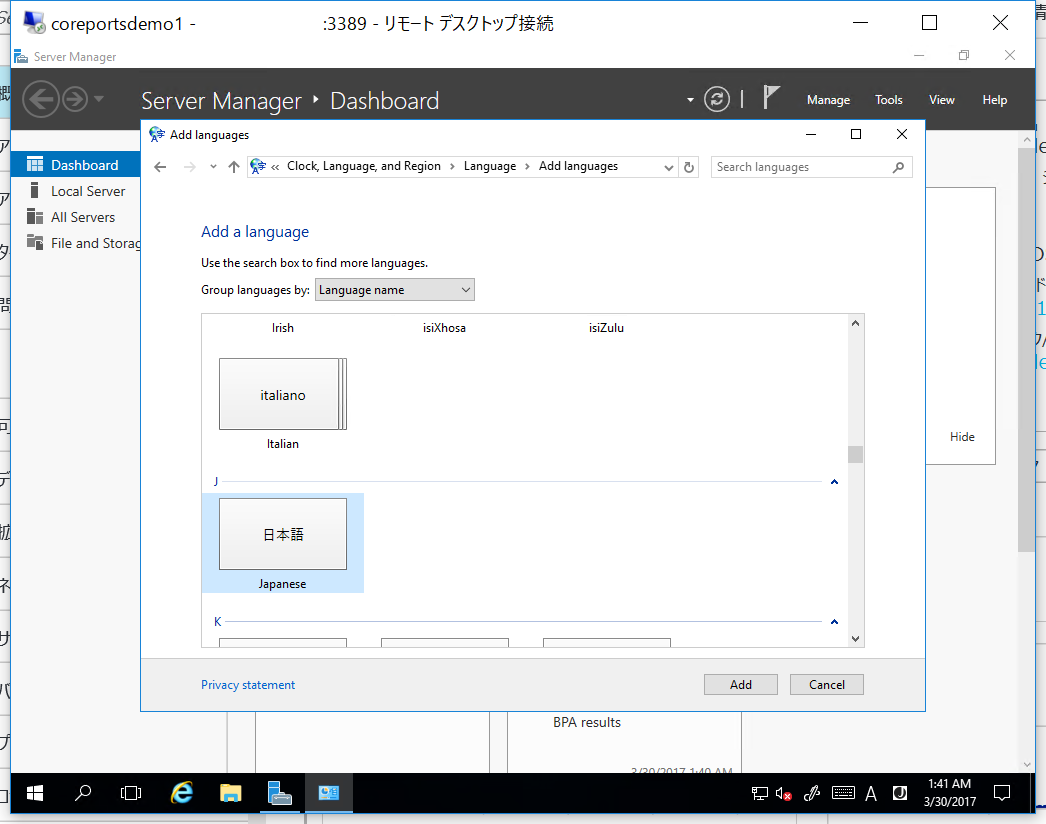
Task: Select the italiano language tile
Action: (283, 394)
